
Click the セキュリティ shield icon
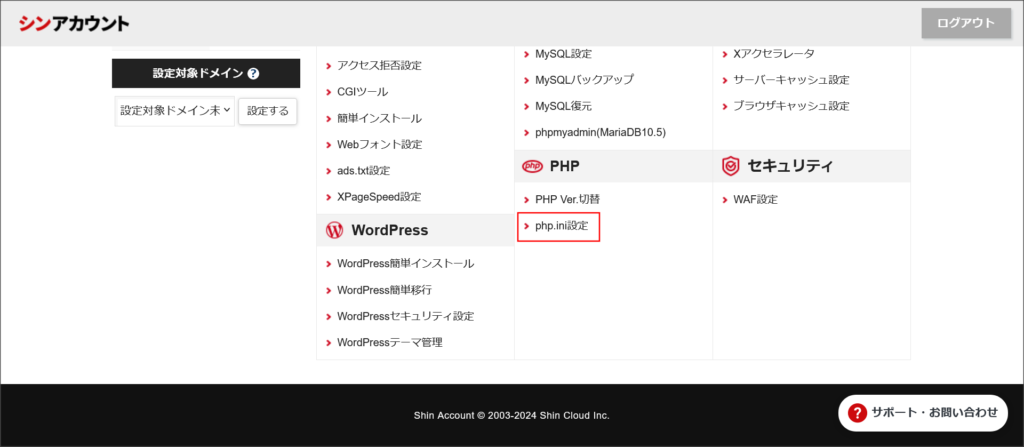730,166
